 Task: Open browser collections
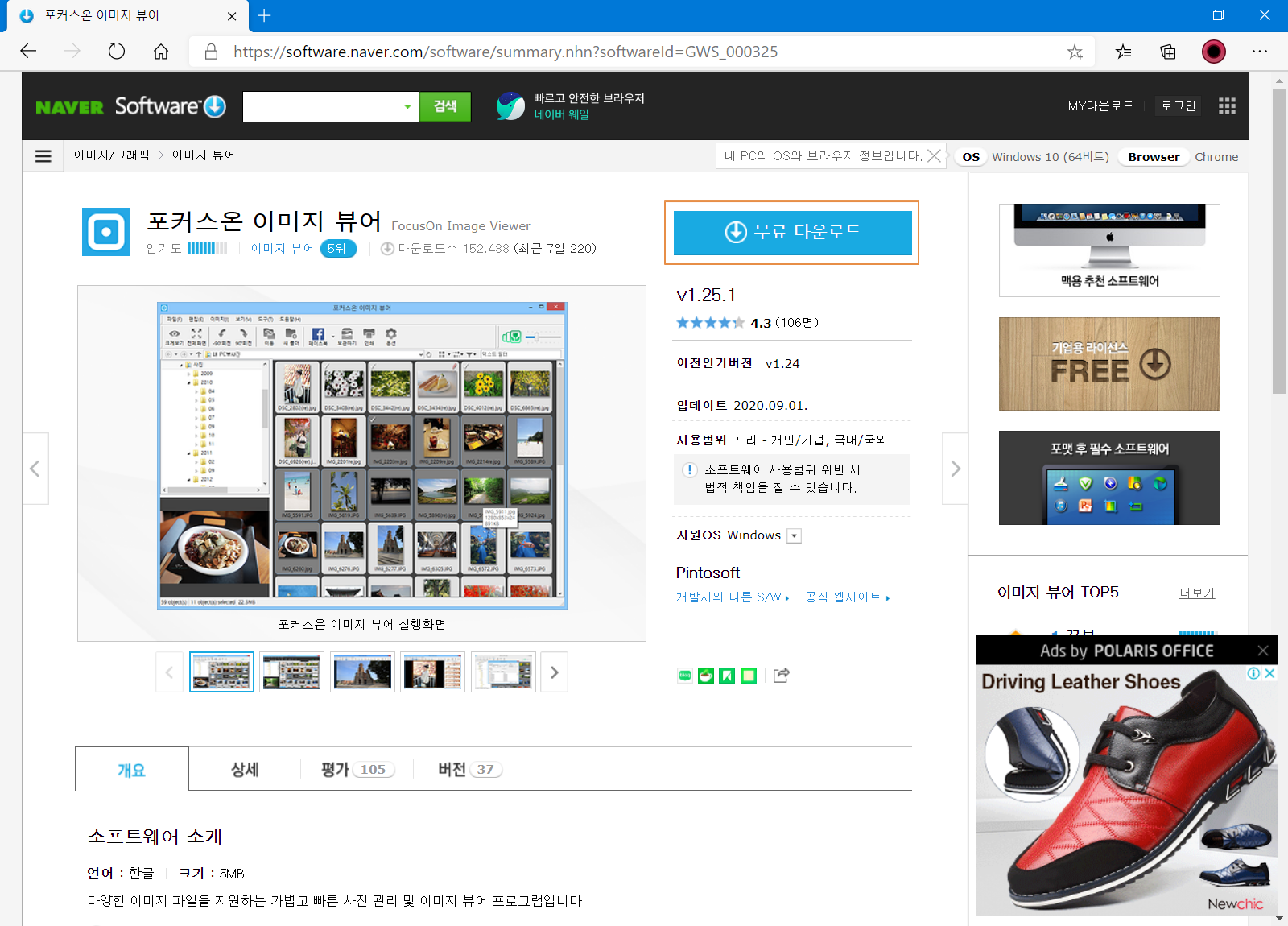pos(1168,52)
